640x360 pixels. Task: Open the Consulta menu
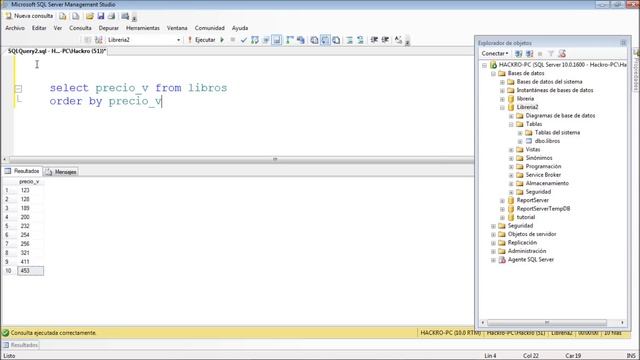click(80, 28)
